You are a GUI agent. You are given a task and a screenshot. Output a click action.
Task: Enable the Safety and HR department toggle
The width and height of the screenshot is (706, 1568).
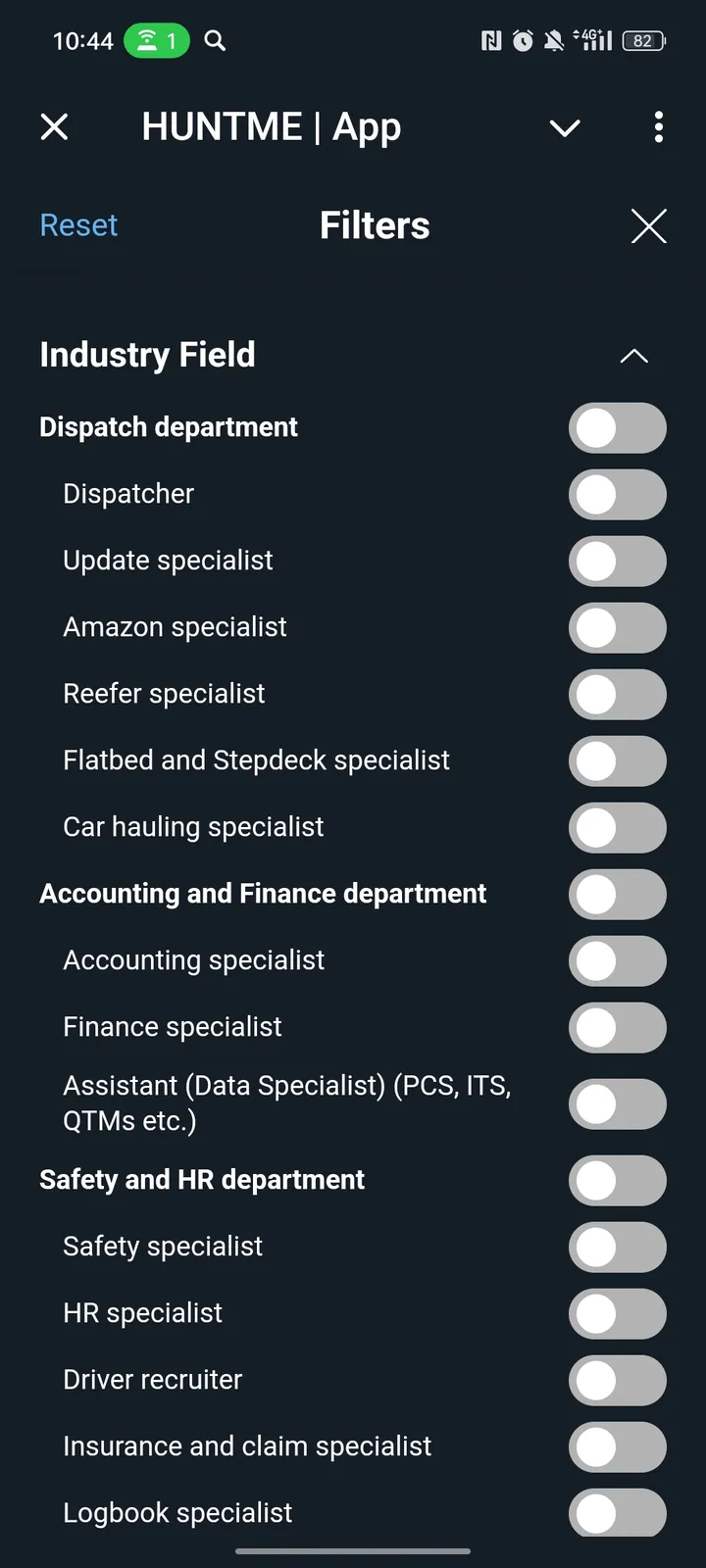(618, 1180)
